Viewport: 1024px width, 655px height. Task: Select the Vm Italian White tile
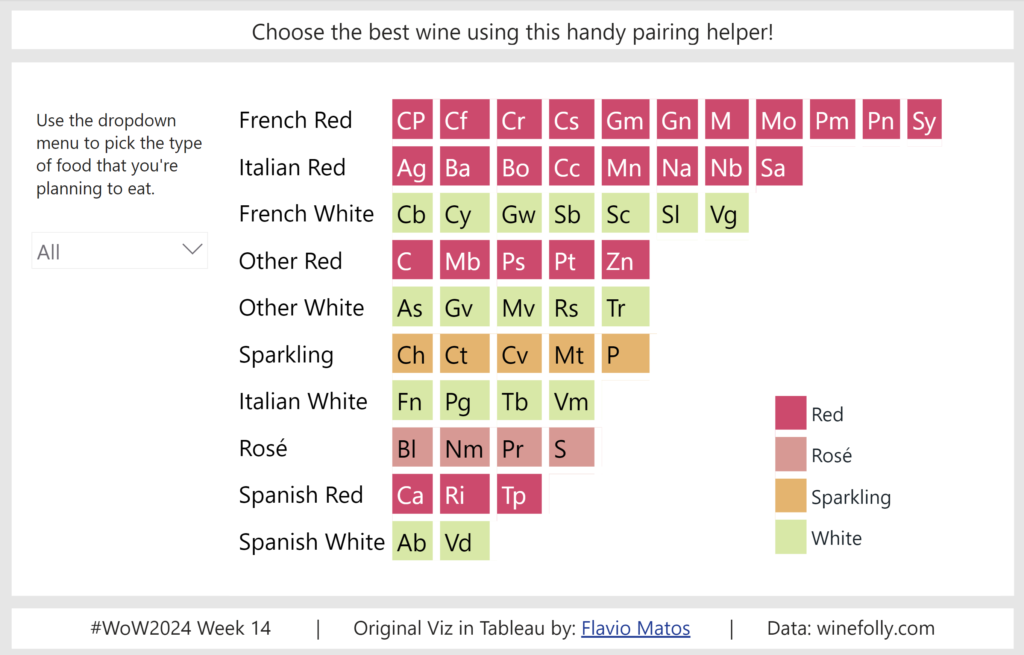click(571, 401)
